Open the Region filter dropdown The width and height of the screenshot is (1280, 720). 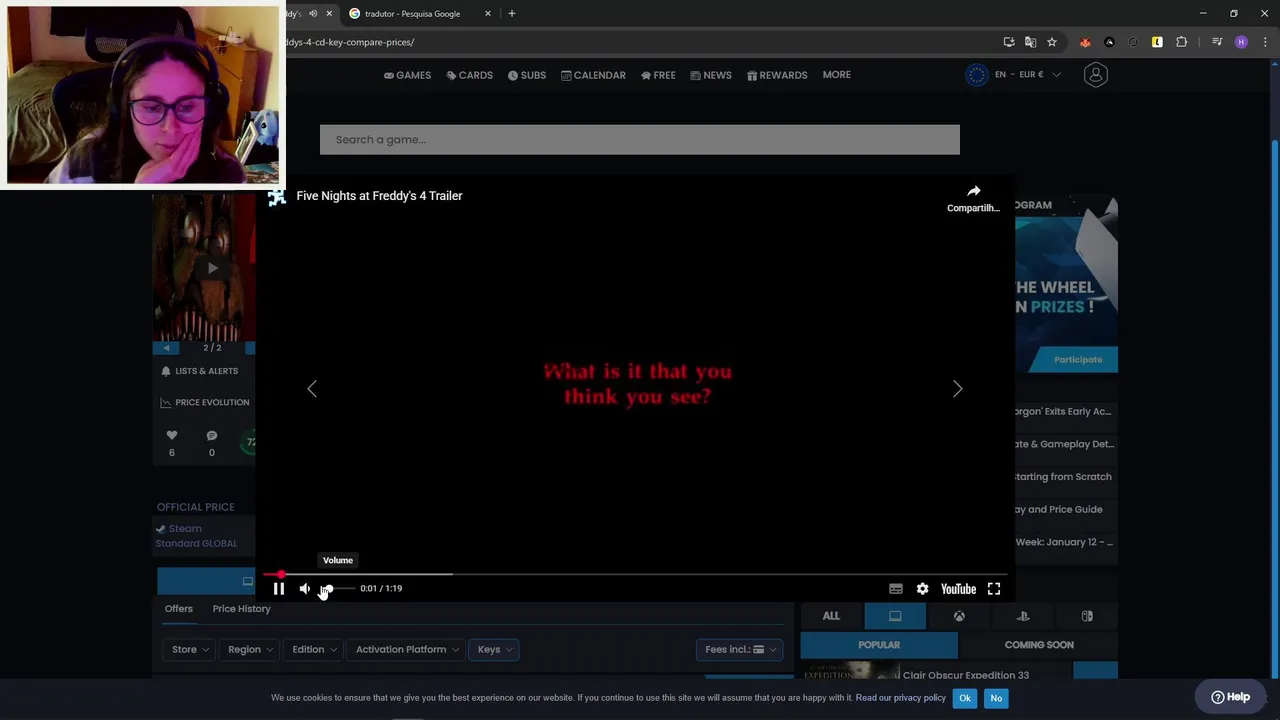click(x=250, y=650)
